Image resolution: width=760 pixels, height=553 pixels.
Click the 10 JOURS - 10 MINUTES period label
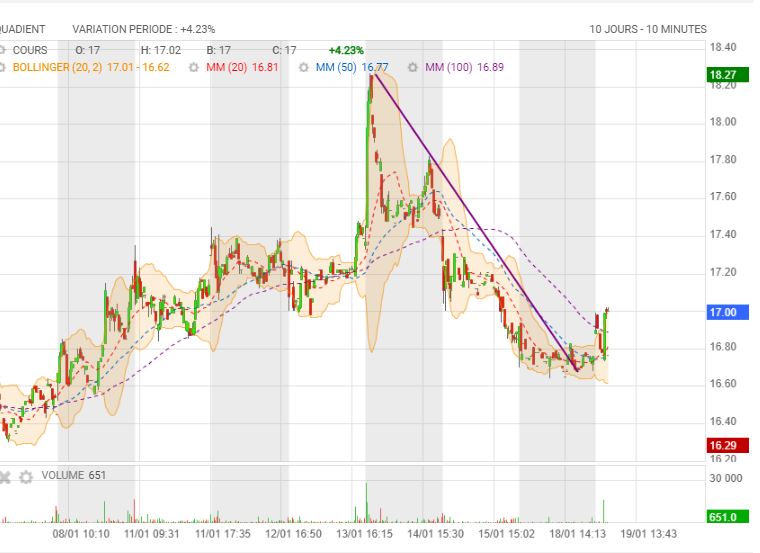point(647,29)
